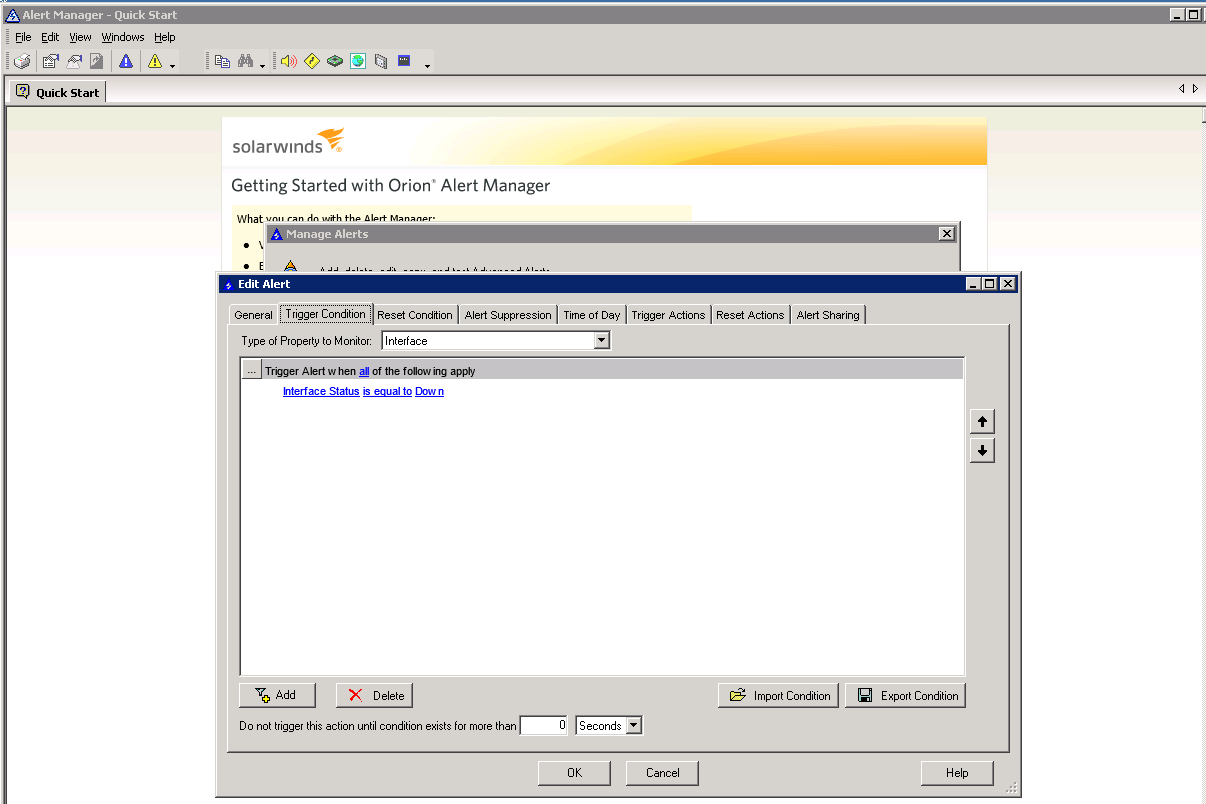Click the Alert Manager title bar icon
This screenshot has width=1206, height=804.
click(12, 15)
